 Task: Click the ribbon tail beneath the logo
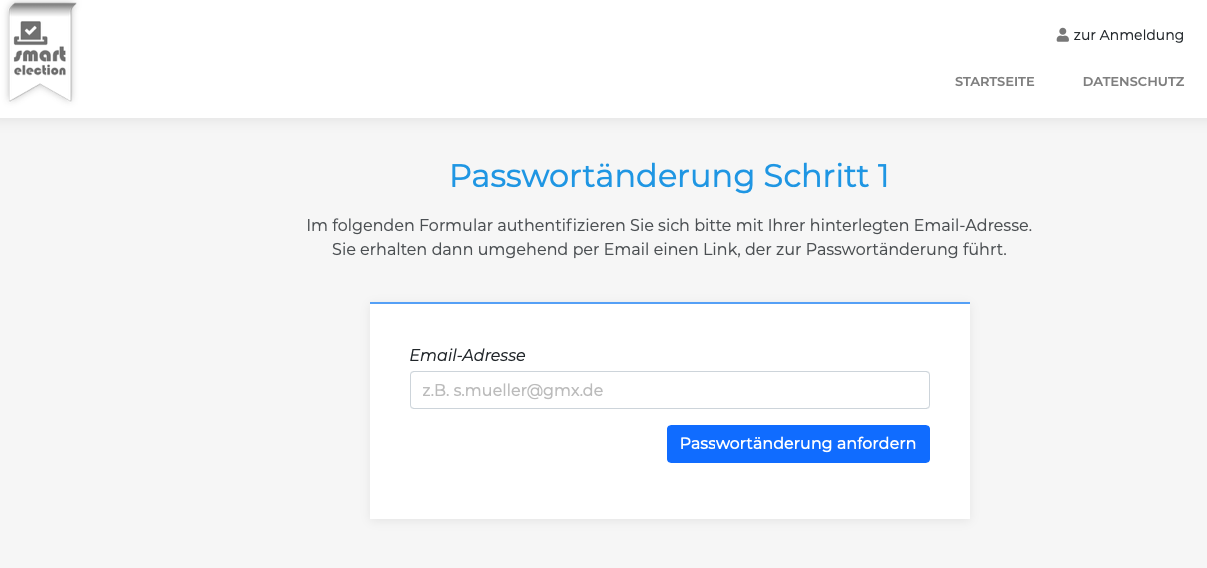[x=40, y=90]
